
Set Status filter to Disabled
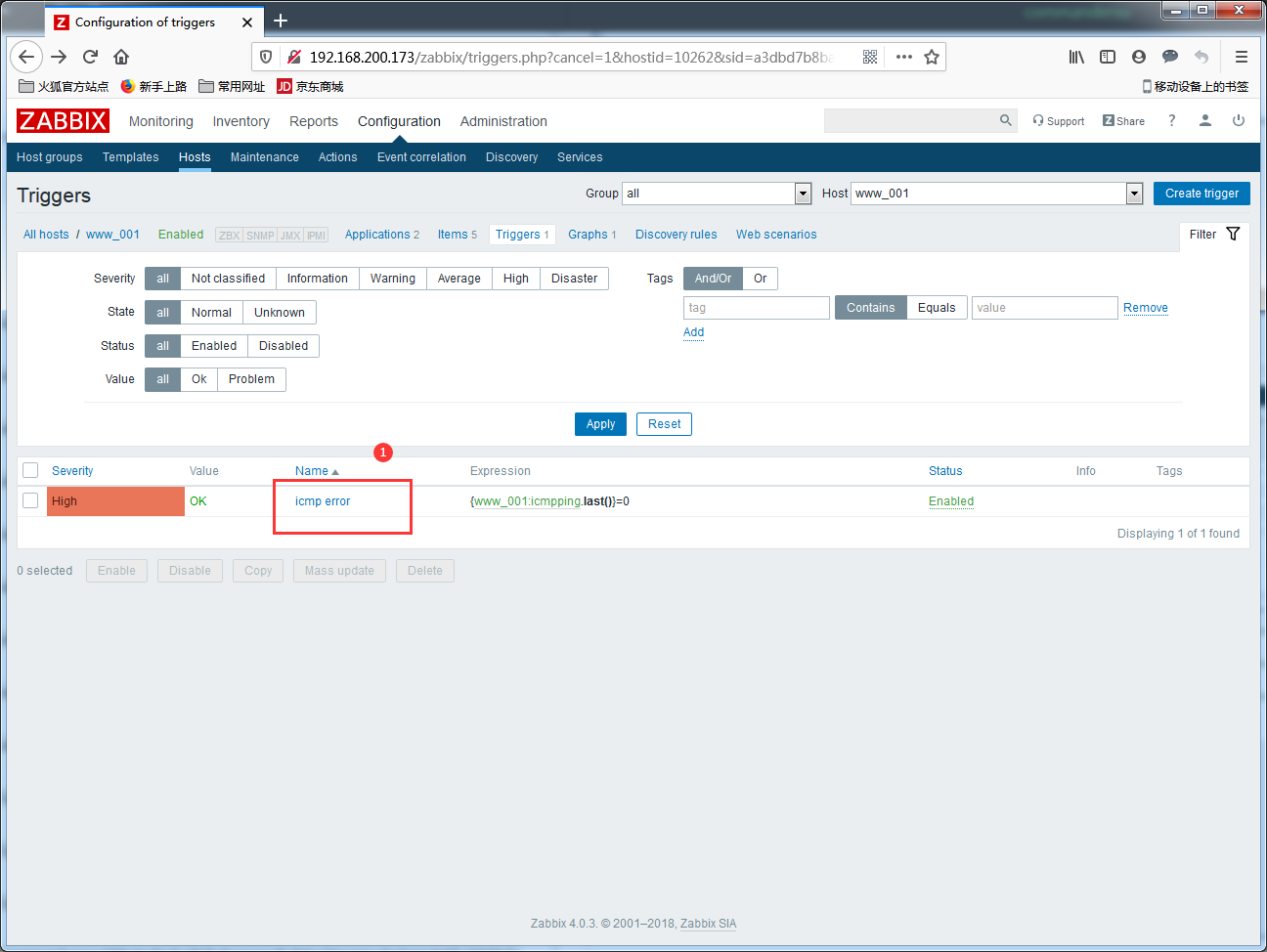coord(284,346)
